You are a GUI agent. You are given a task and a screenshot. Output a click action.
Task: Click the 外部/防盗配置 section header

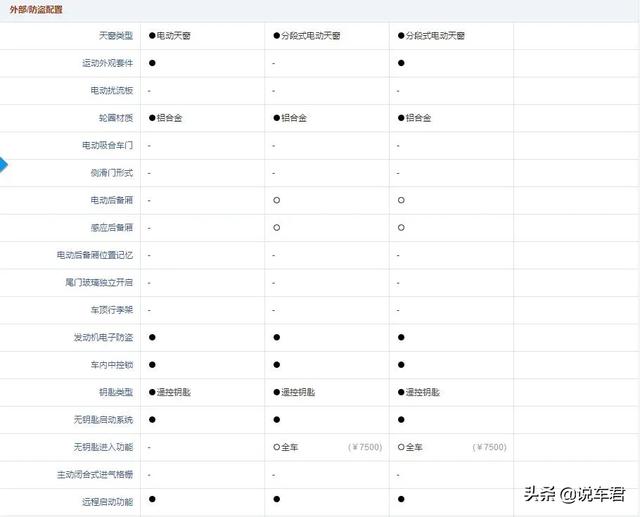tap(36, 9)
